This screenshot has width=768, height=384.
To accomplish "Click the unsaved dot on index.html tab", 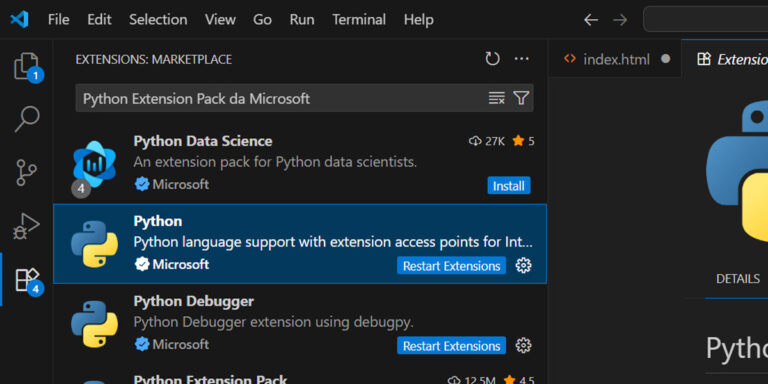I will 665,59.
